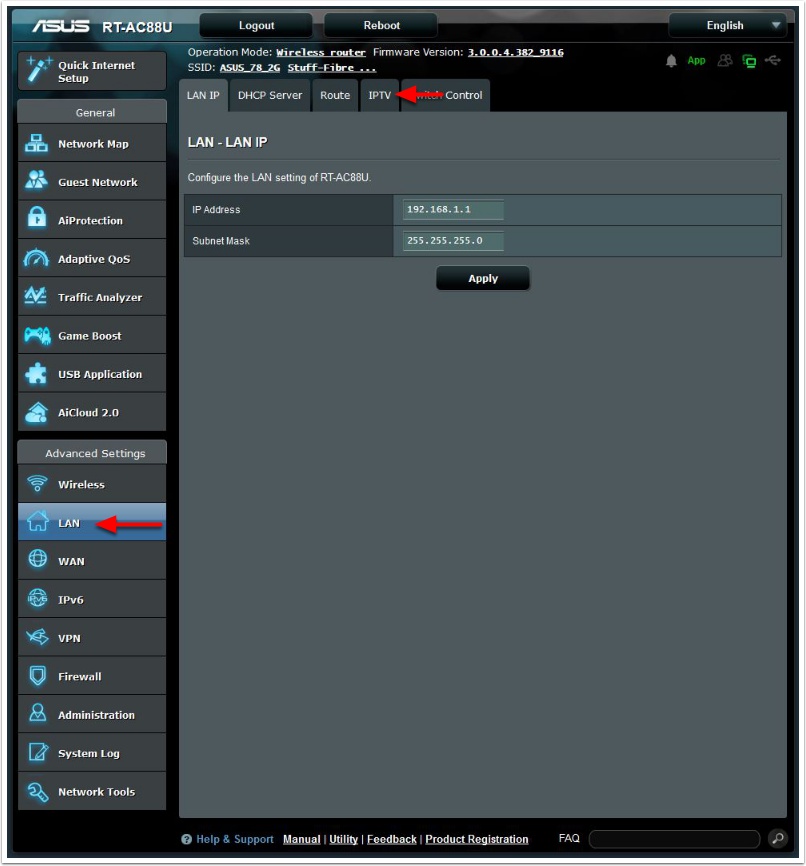Click the Subnet Mask input field
The image size is (806, 866).
[453, 241]
